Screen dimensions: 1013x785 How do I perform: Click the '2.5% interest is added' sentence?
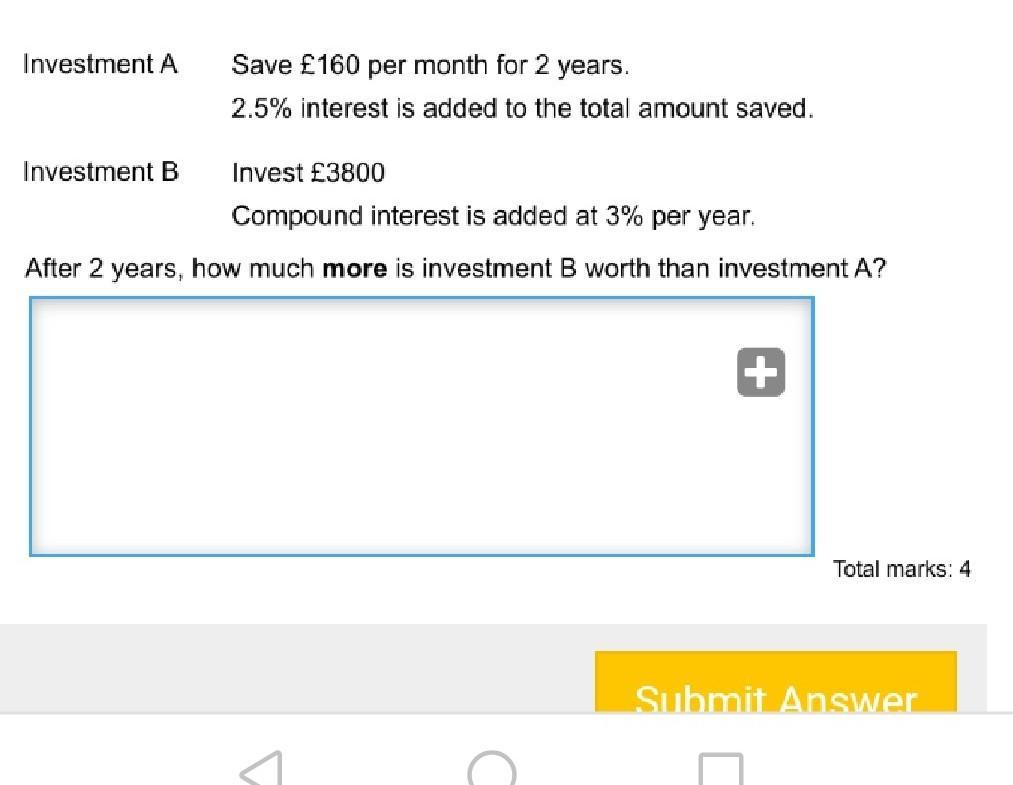tap(522, 109)
